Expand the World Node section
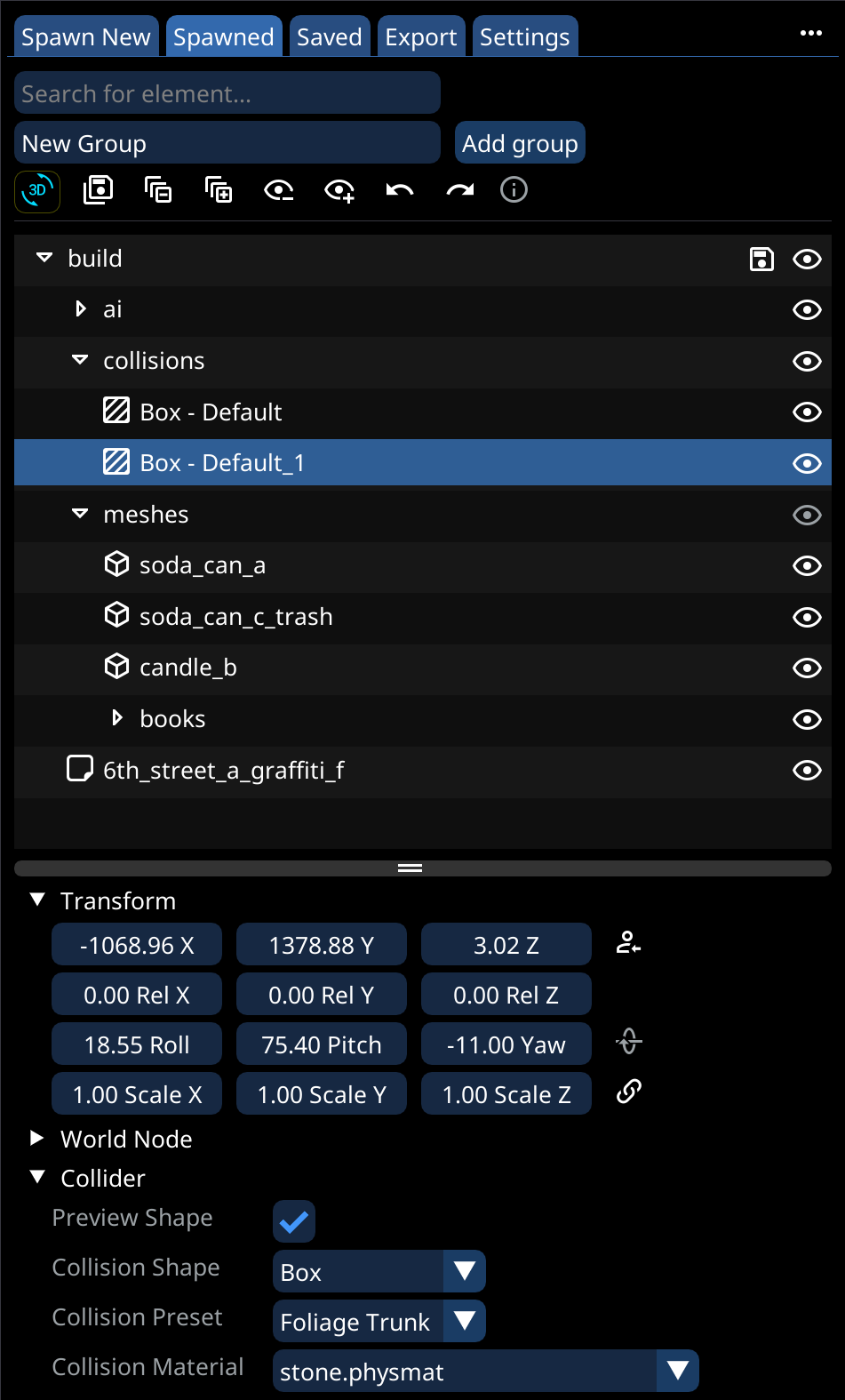Image resolution: width=845 pixels, height=1400 pixels. 37,1139
